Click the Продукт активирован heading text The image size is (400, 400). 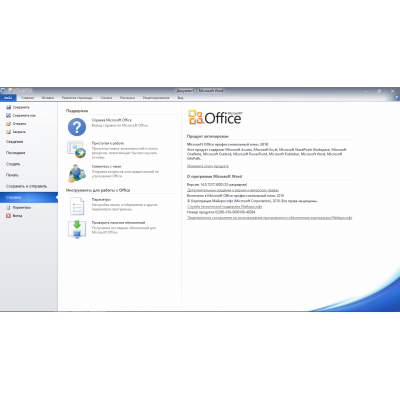(208, 136)
